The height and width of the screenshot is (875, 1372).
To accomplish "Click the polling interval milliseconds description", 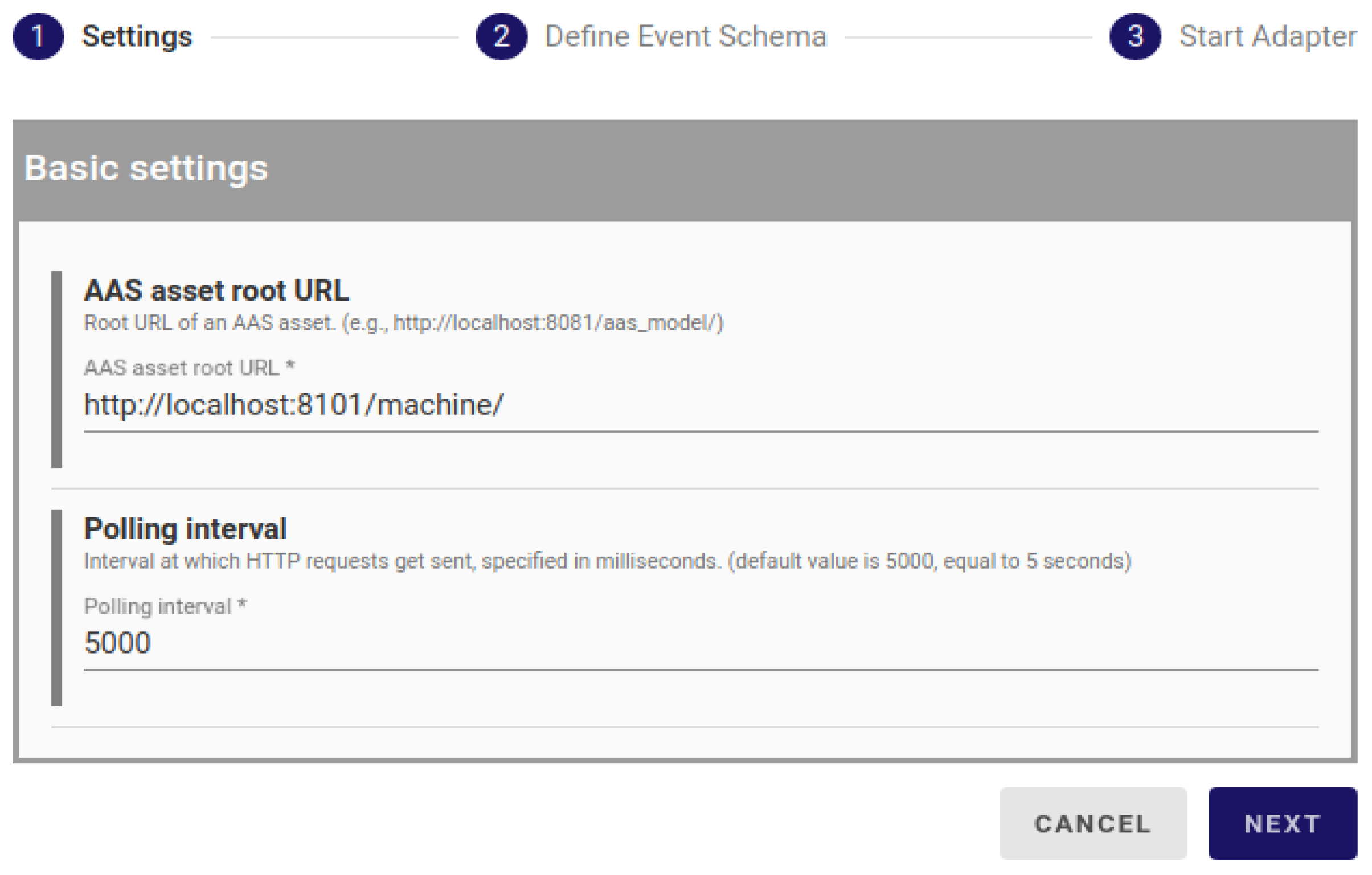I will click(x=607, y=562).
